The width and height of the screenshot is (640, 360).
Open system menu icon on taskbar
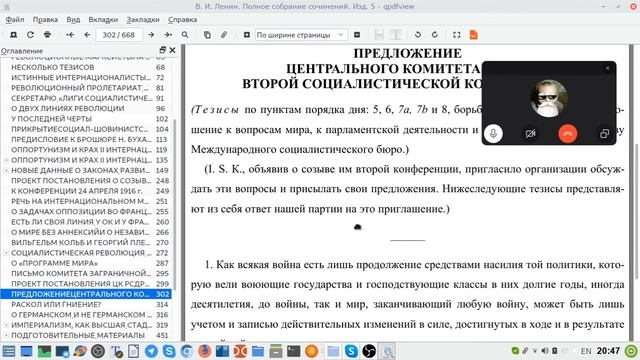[9, 351]
